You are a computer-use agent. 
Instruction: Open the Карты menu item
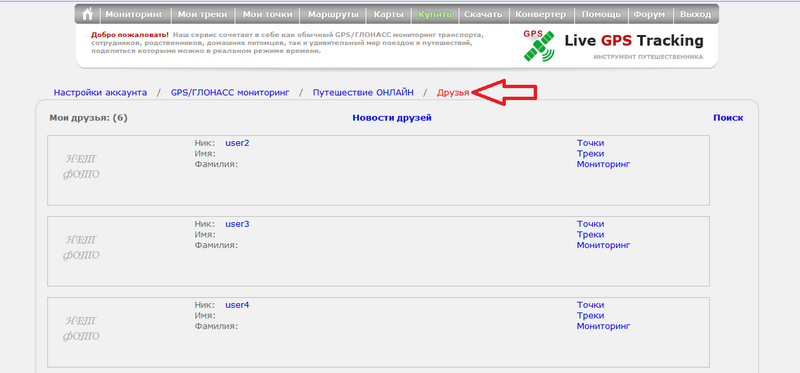tap(388, 14)
